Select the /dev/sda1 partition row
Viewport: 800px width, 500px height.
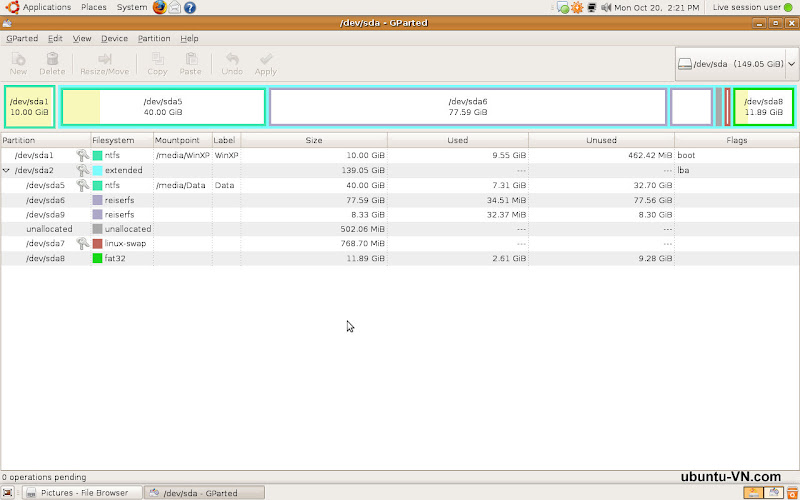400,156
